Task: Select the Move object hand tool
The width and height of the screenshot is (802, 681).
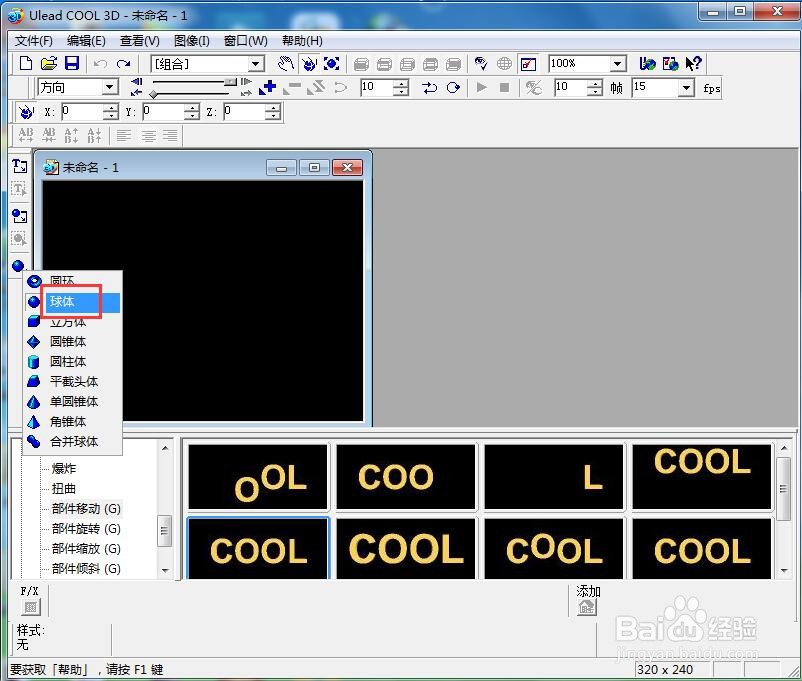Action: (286, 63)
